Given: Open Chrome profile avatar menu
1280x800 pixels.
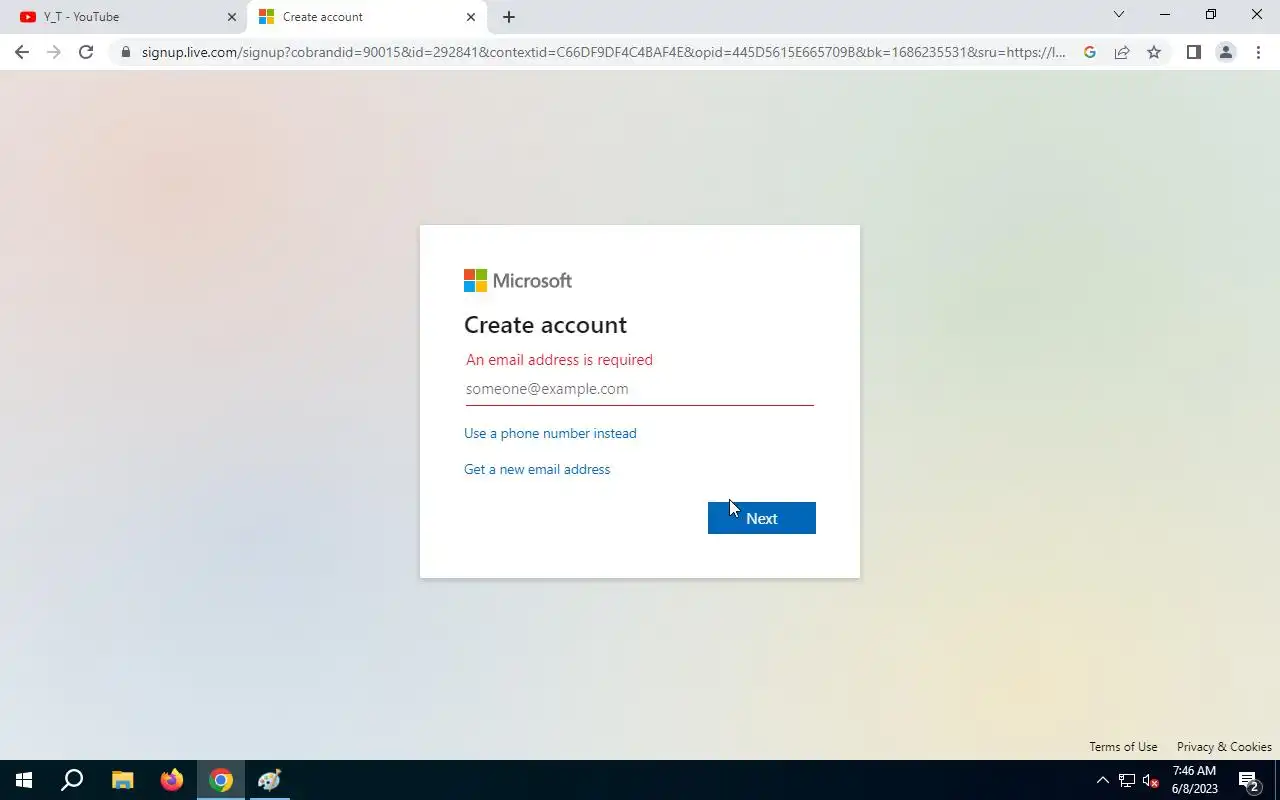Looking at the screenshot, I should coord(1225,52).
